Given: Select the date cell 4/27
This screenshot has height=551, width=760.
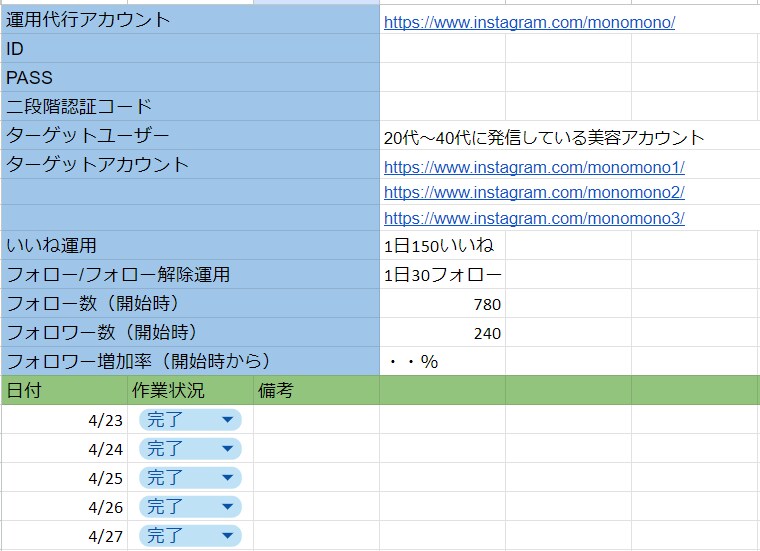Looking at the screenshot, I should click(x=64, y=536).
